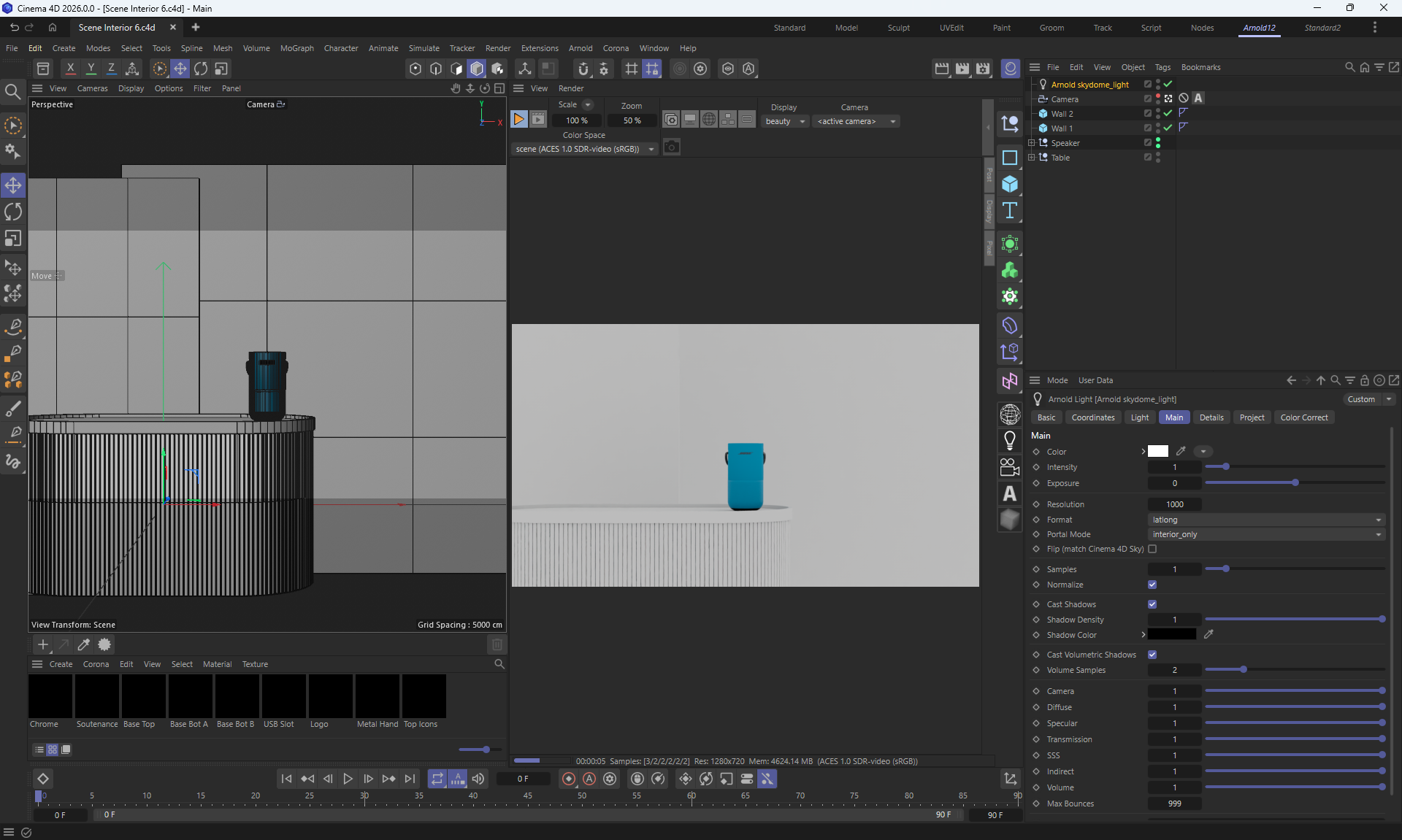Image resolution: width=1402 pixels, height=840 pixels.
Task: Enable Flip (match Cinema 4D Sky) checkbox
Action: coord(1152,549)
